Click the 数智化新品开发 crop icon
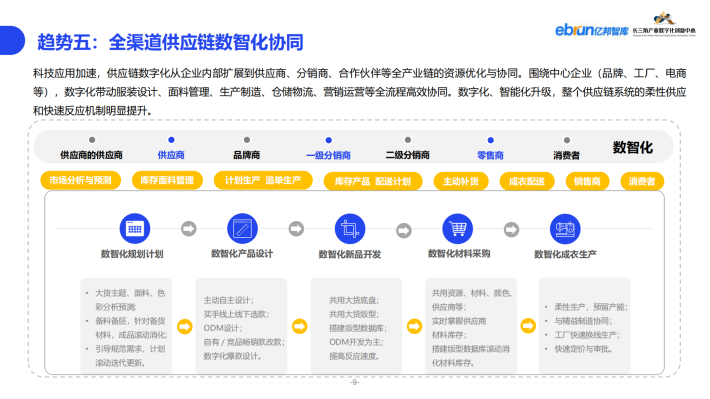Viewport: 710px width, 399px height. click(x=350, y=229)
